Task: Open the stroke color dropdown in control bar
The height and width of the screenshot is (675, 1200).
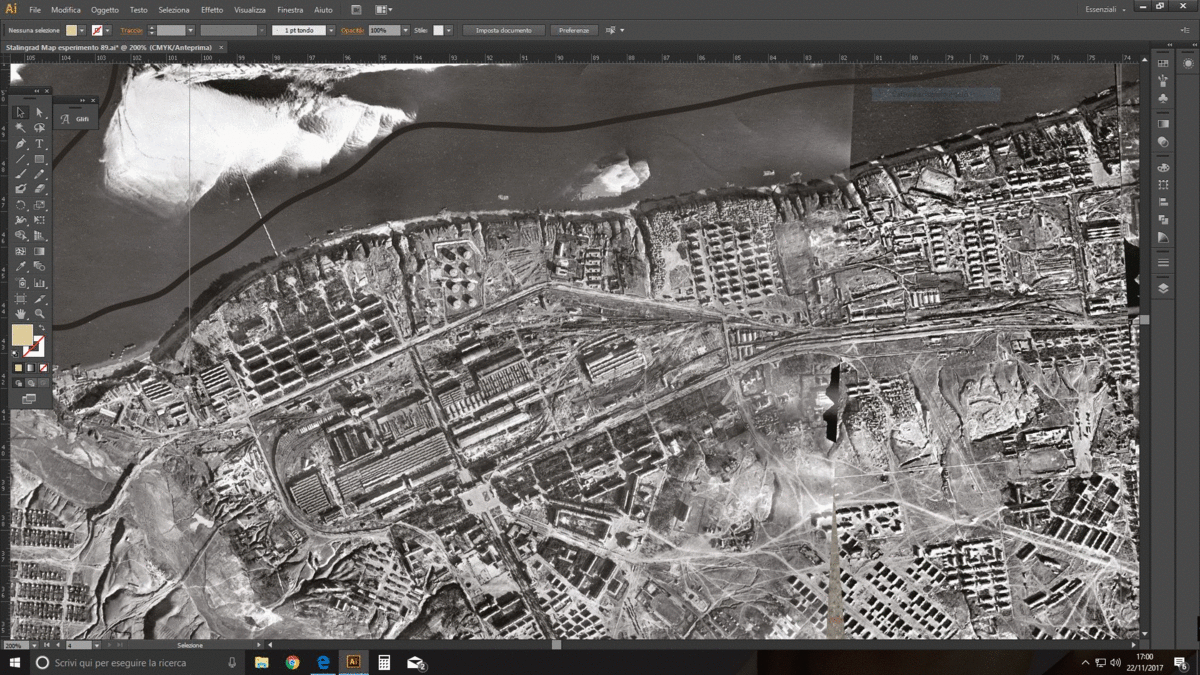Action: click(x=108, y=31)
